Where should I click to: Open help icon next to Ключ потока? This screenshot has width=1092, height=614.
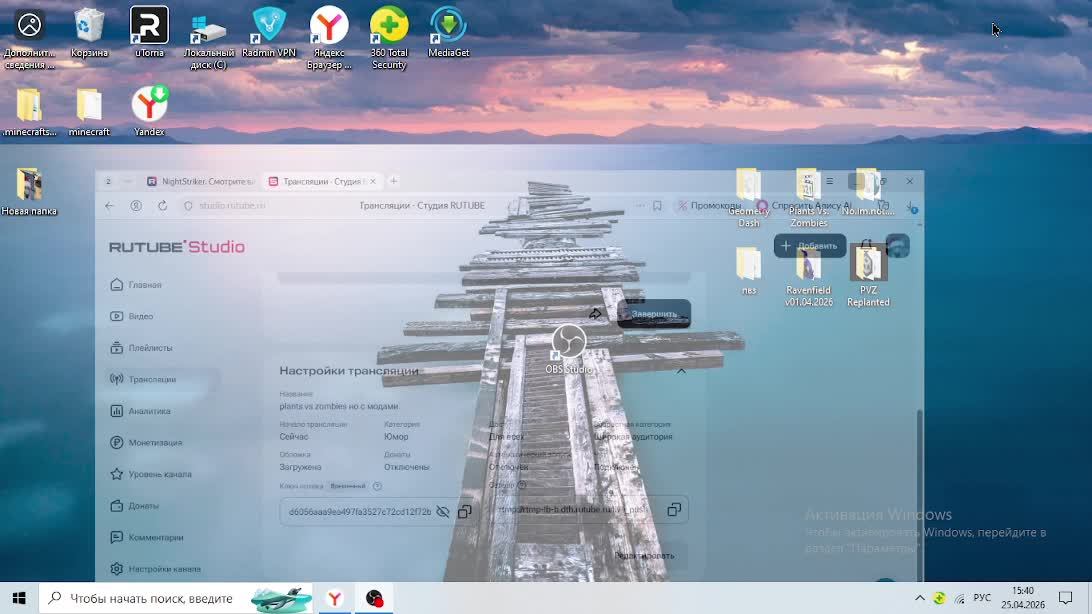click(x=377, y=486)
